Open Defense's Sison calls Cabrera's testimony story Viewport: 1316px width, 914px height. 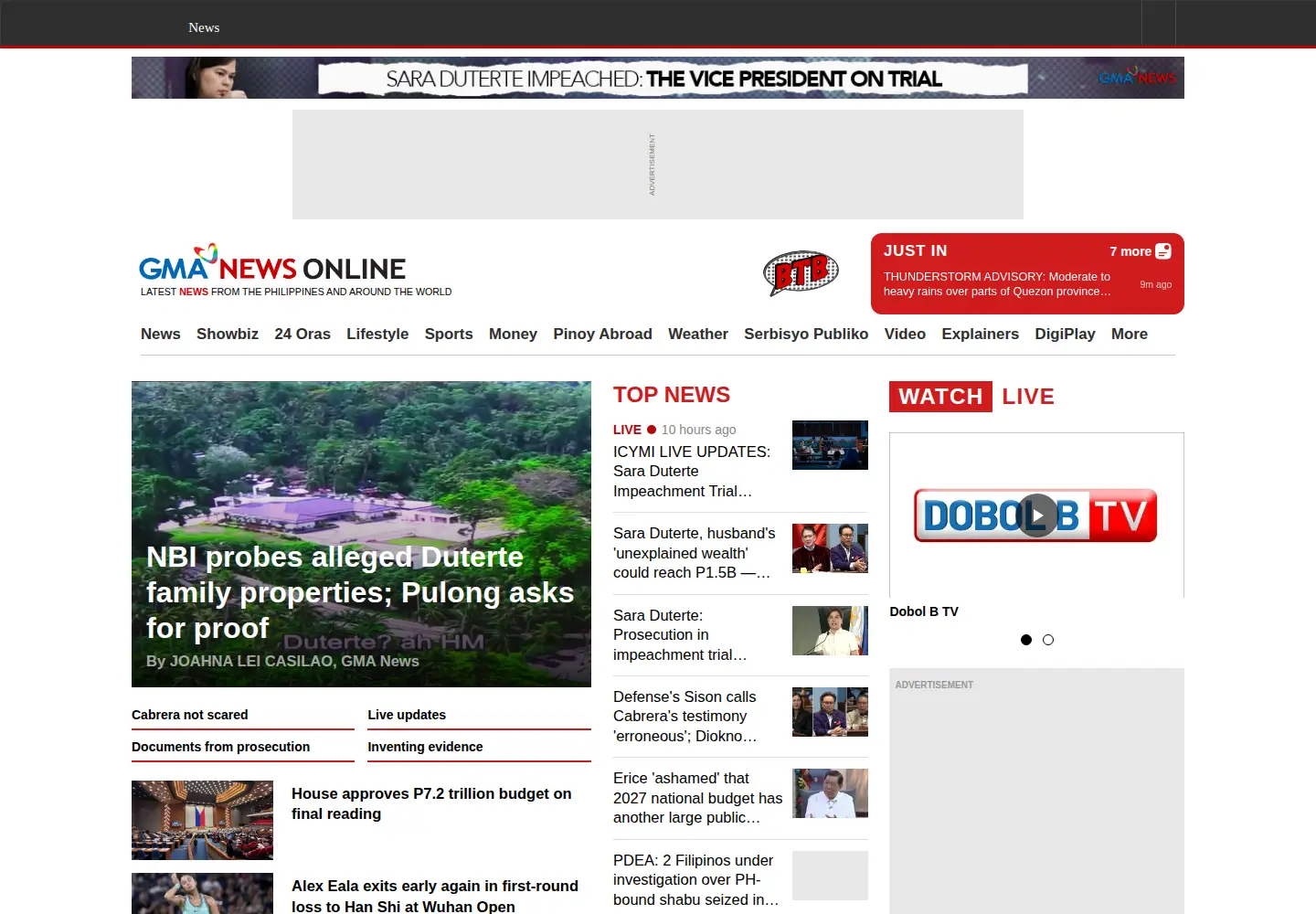click(685, 717)
